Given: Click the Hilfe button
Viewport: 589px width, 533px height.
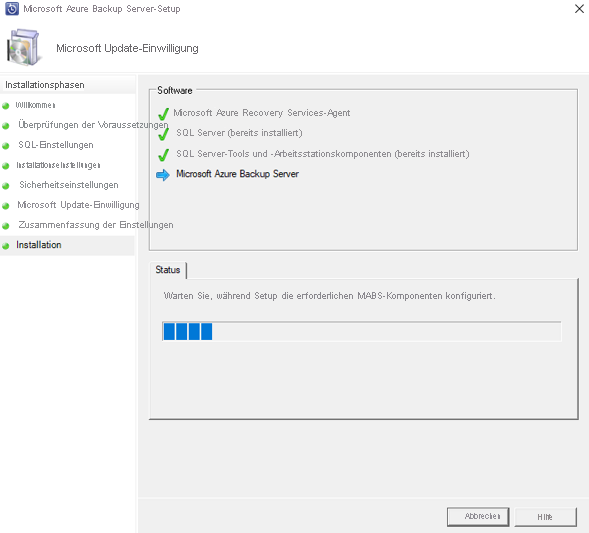Looking at the screenshot, I should [545, 517].
